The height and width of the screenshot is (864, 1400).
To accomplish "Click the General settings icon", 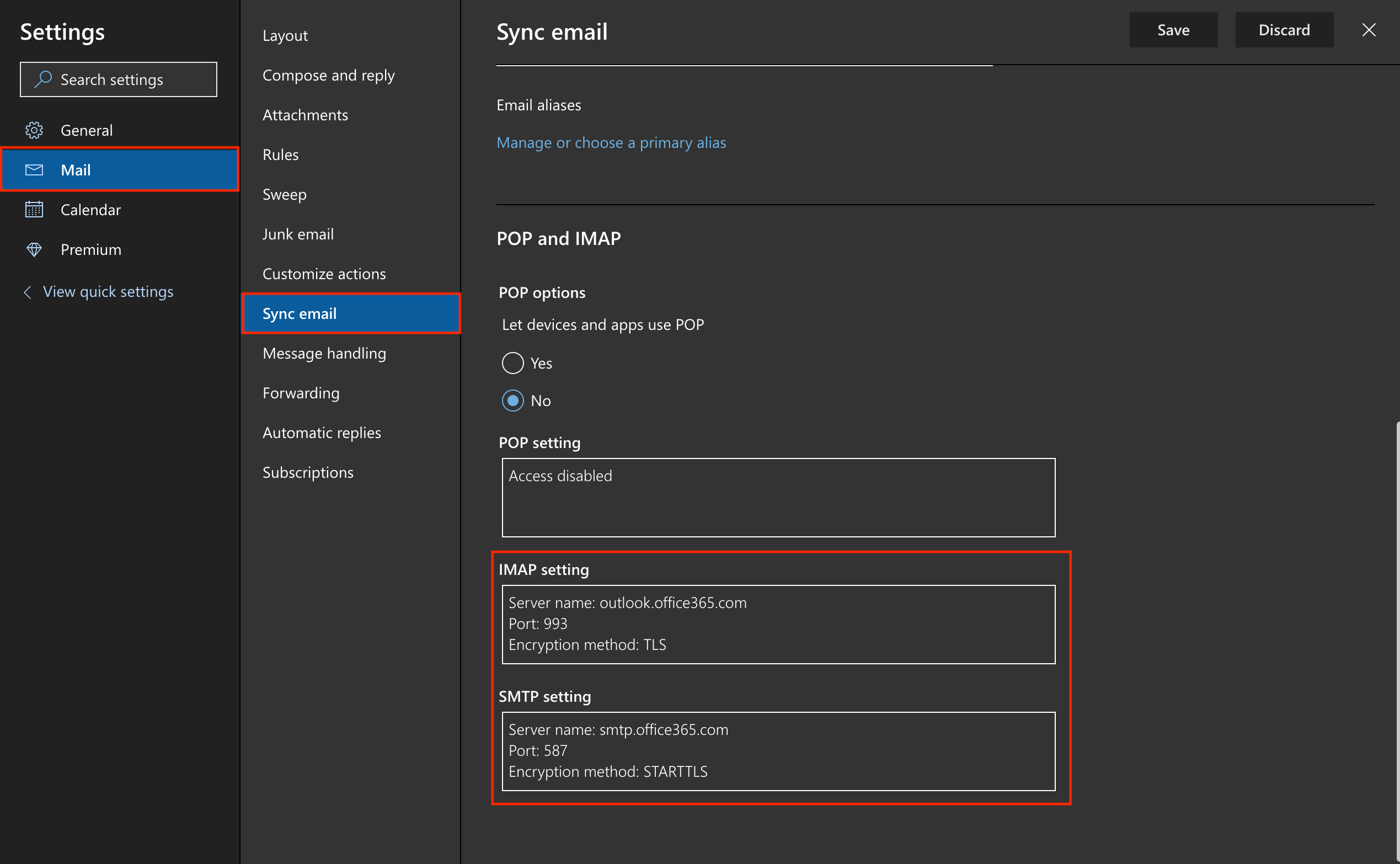I will coord(33,129).
